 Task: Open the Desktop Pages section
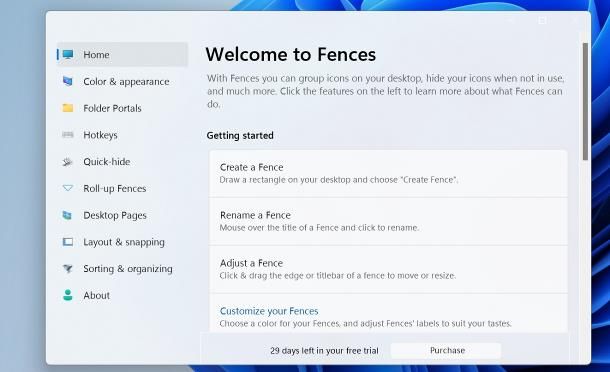point(115,216)
